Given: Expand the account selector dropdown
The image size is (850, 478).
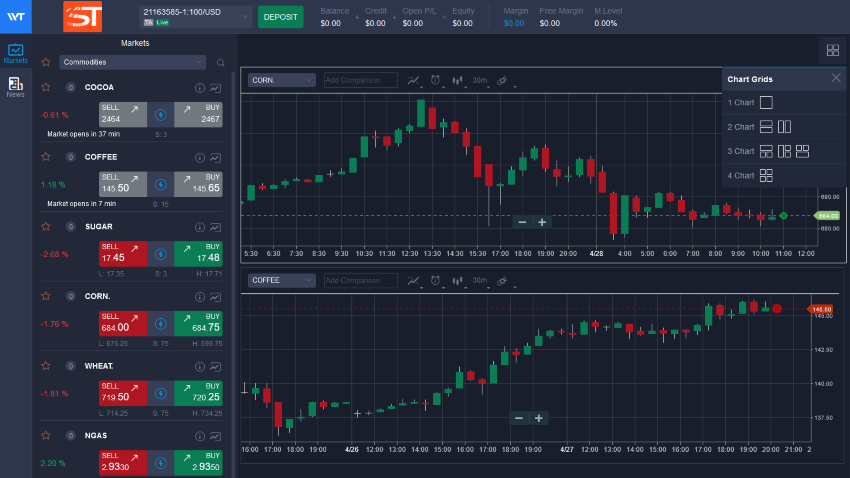Looking at the screenshot, I should (196, 17).
